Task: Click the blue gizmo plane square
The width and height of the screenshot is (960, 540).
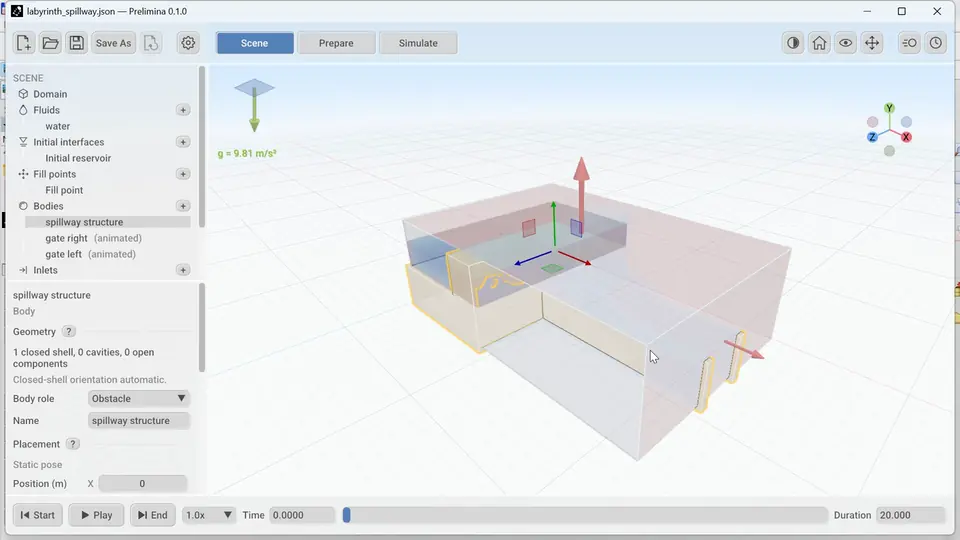Action: pyautogui.click(x=576, y=228)
